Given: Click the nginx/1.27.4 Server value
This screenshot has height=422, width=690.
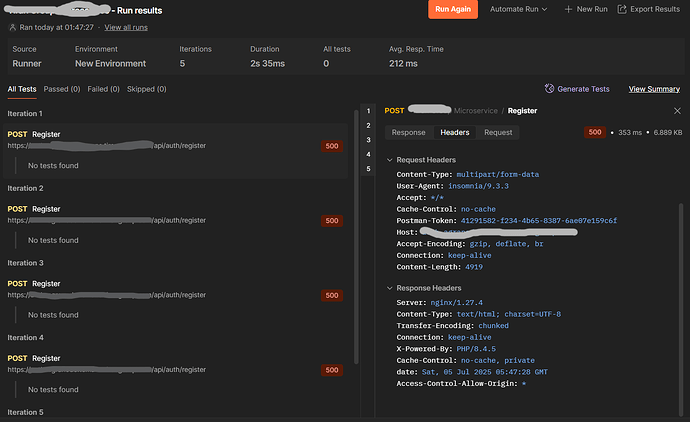Looking at the screenshot, I should click(x=456, y=303).
